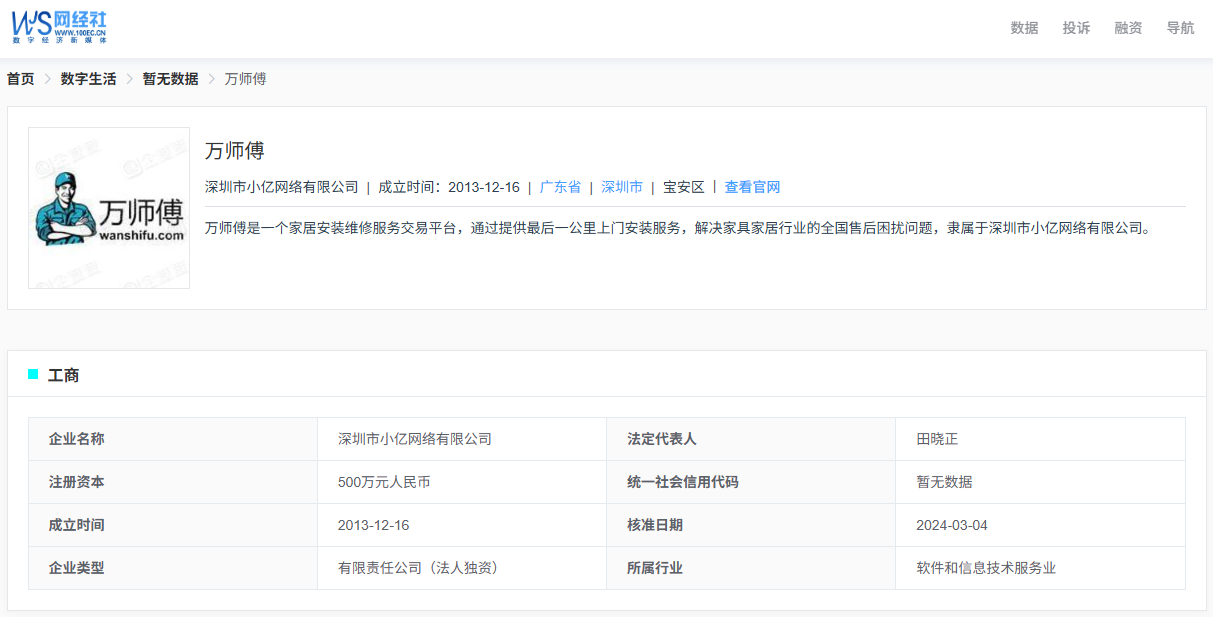This screenshot has width=1213, height=617.
Task: Open 暂无数据 breadcrumb link
Action: (170, 78)
